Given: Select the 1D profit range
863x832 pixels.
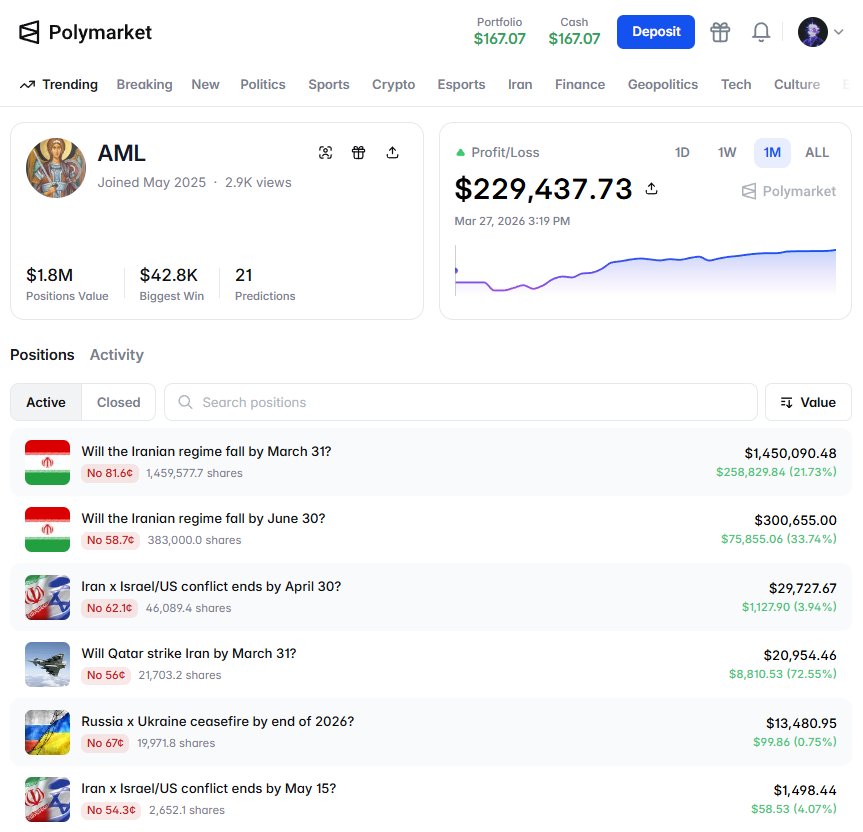Looking at the screenshot, I should (x=682, y=152).
